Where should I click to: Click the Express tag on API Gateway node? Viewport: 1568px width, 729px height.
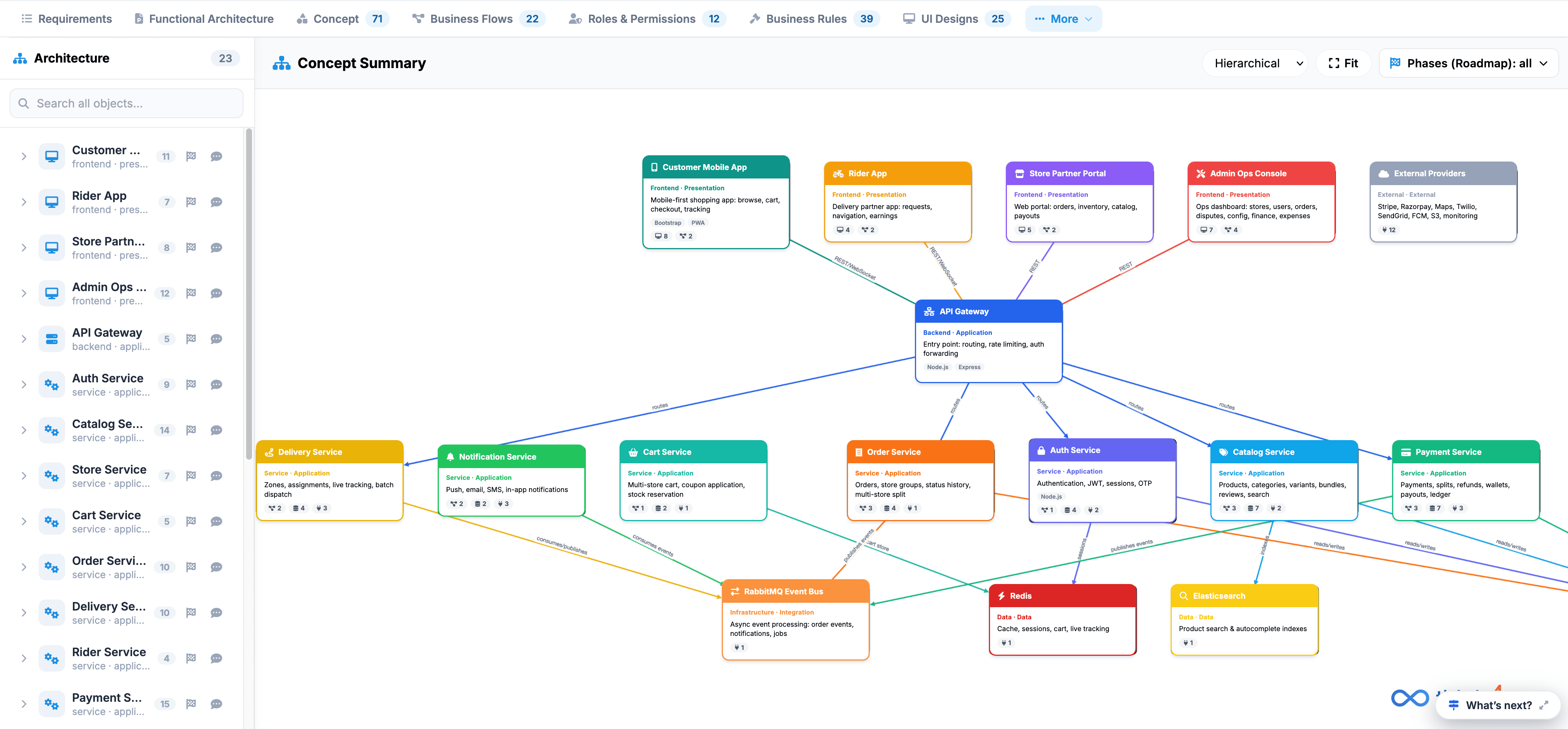(x=969, y=367)
